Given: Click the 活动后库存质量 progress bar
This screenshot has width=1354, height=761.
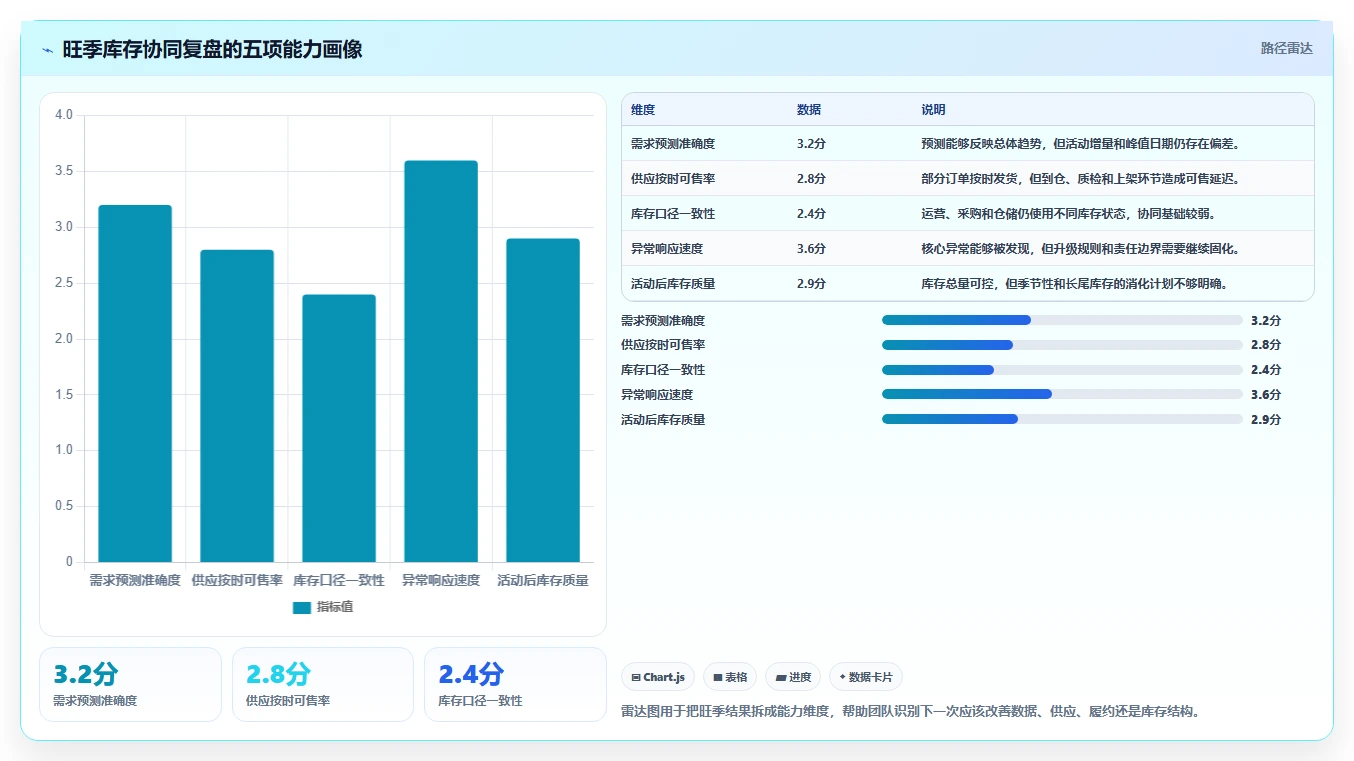Looking at the screenshot, I should pyautogui.click(x=1062, y=419).
